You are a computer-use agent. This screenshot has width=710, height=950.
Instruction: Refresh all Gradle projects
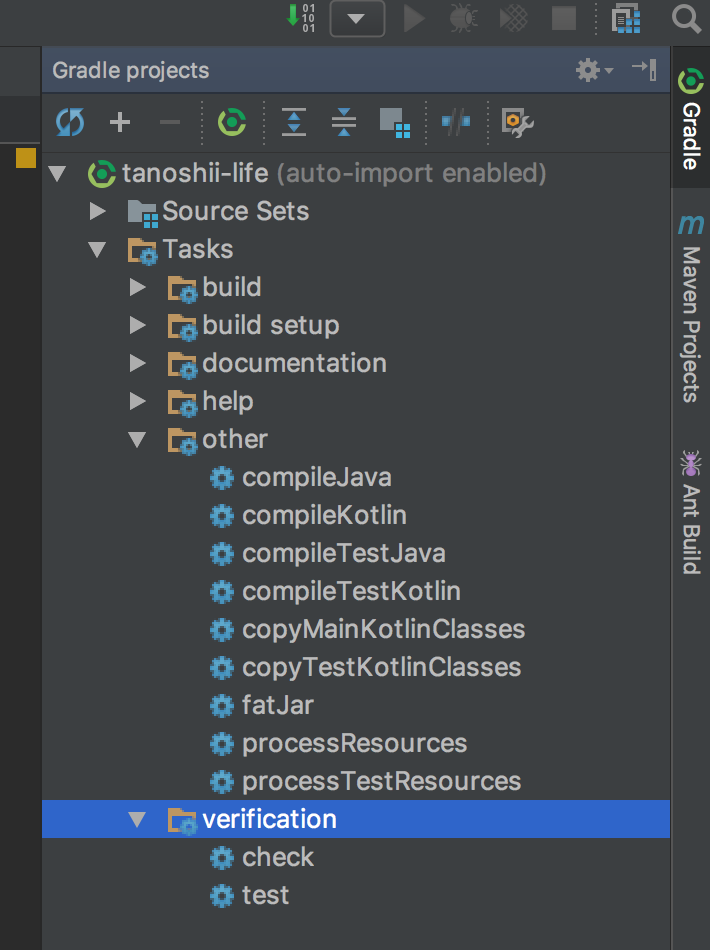pyautogui.click(x=69, y=122)
